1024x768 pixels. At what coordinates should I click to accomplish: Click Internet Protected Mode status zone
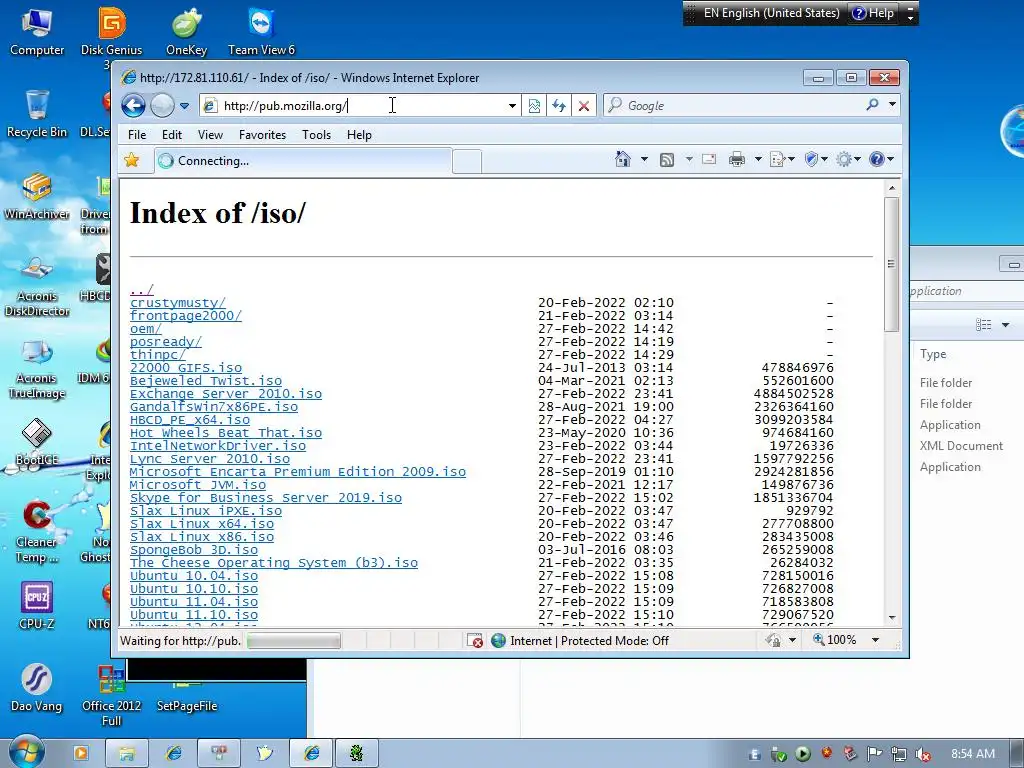pyautogui.click(x=580, y=641)
